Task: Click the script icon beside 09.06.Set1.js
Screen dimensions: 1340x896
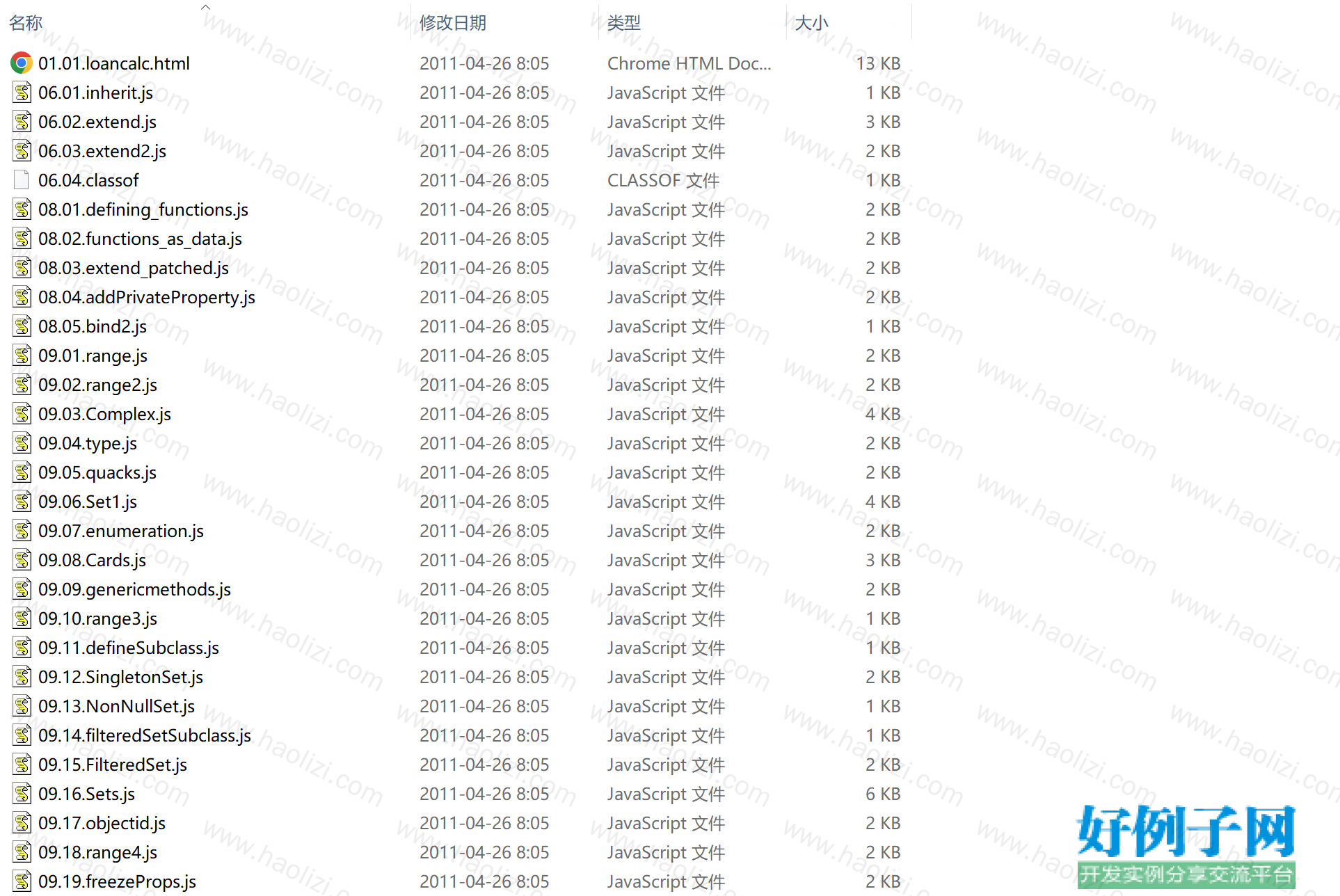Action: coord(22,502)
